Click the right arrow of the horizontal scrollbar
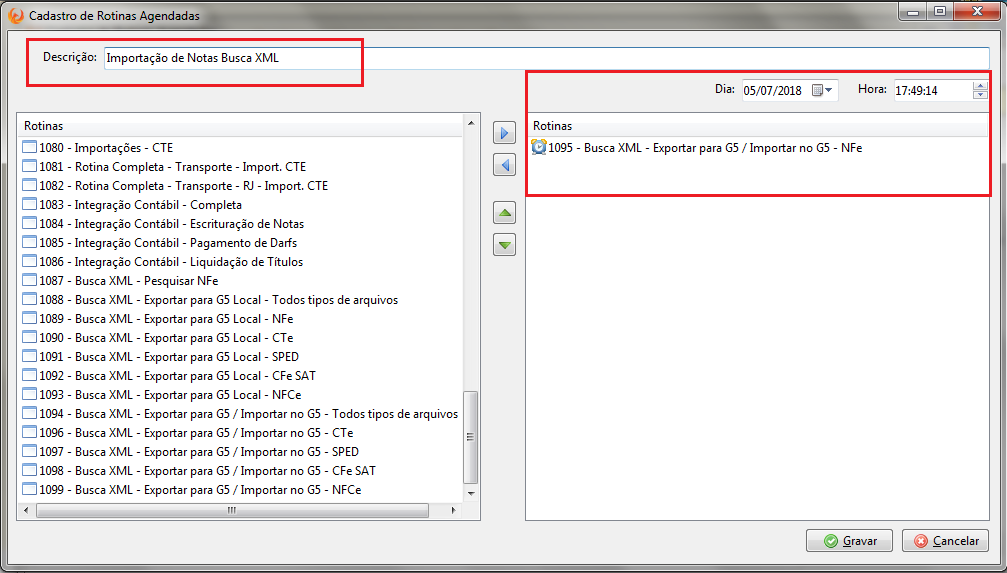This screenshot has height=573, width=1007. [453, 511]
